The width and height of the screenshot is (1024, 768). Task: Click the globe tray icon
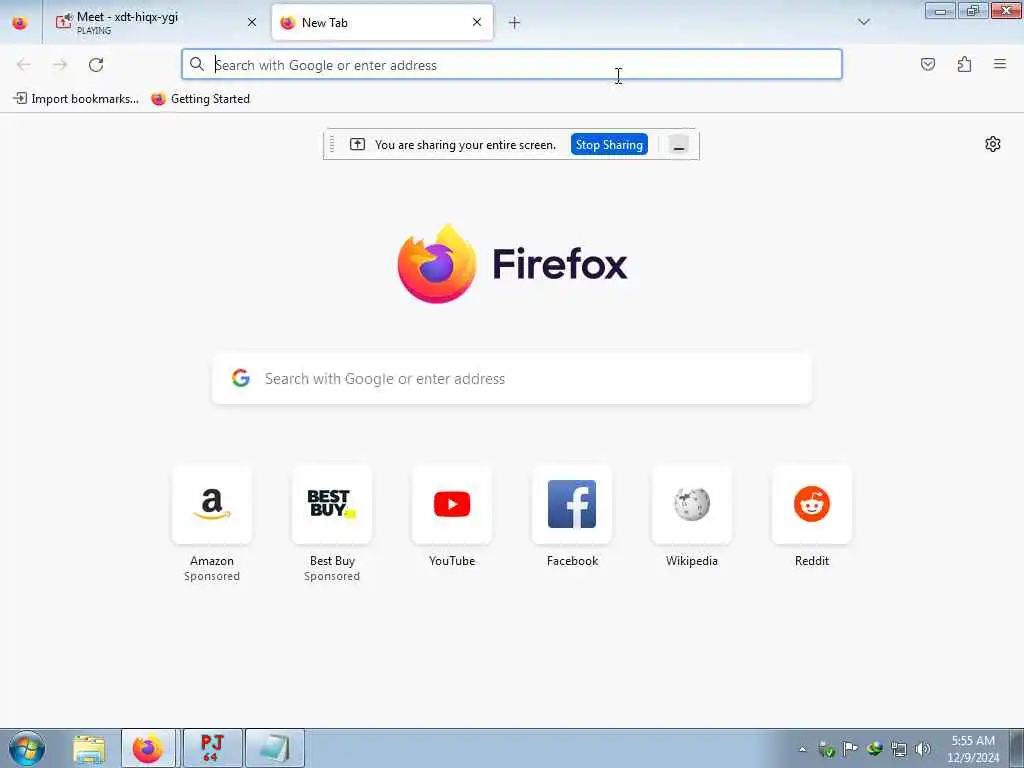tap(874, 749)
